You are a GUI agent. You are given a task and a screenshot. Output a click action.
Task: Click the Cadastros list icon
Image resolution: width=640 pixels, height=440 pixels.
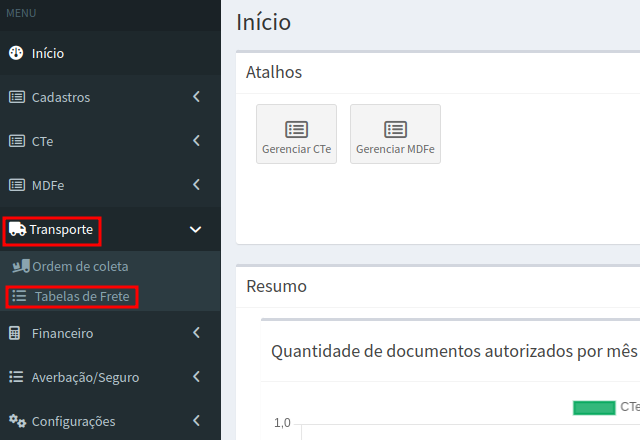(16, 97)
